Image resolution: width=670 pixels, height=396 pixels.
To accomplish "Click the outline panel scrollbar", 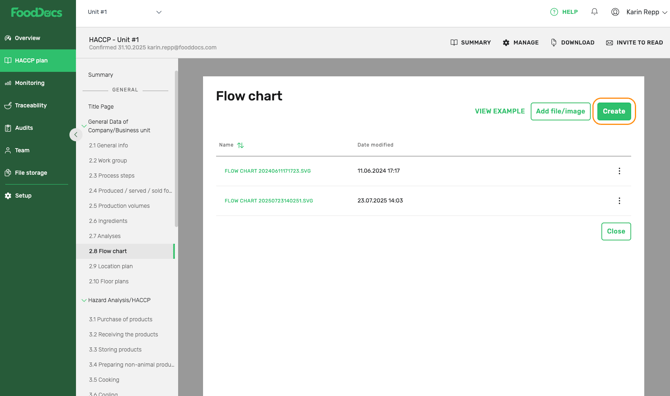I will (x=176, y=149).
